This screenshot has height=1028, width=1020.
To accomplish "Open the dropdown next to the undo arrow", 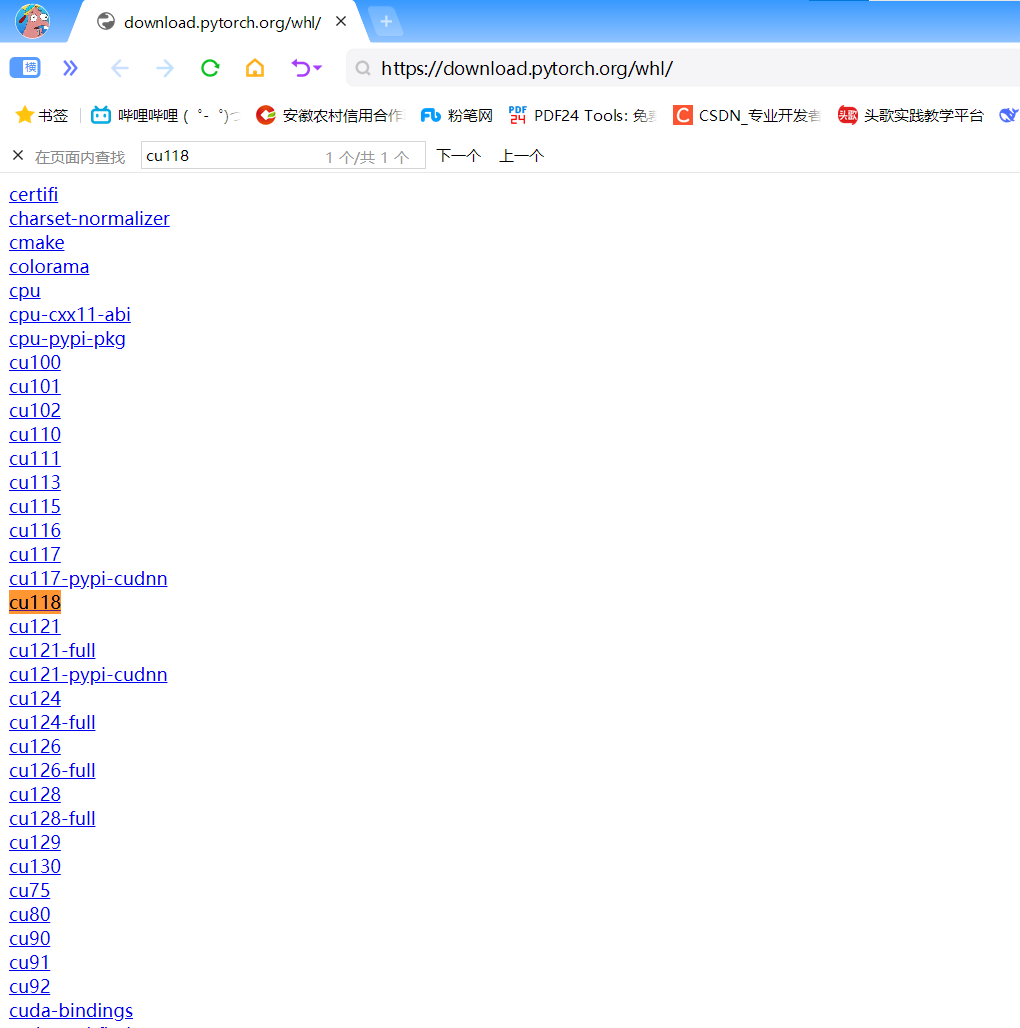I will (318, 68).
